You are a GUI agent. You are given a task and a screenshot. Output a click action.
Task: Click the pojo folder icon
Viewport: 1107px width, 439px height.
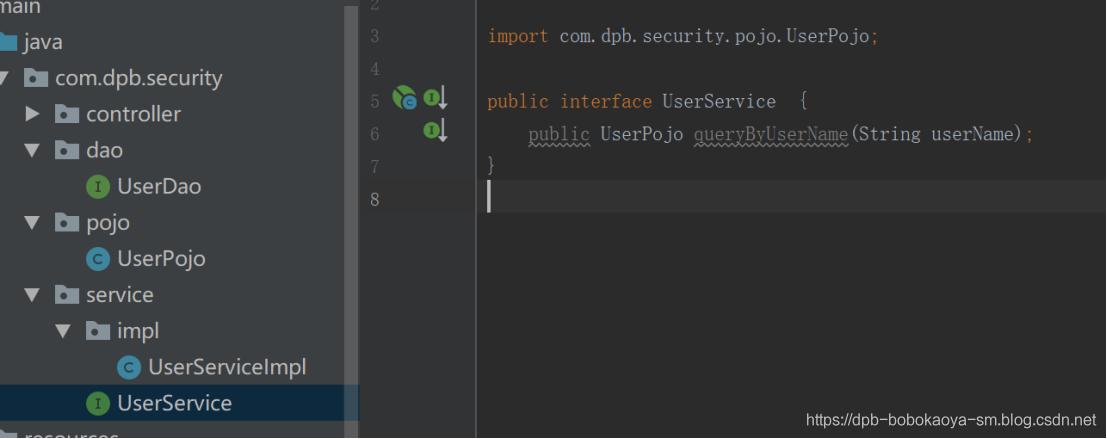click(x=66, y=222)
